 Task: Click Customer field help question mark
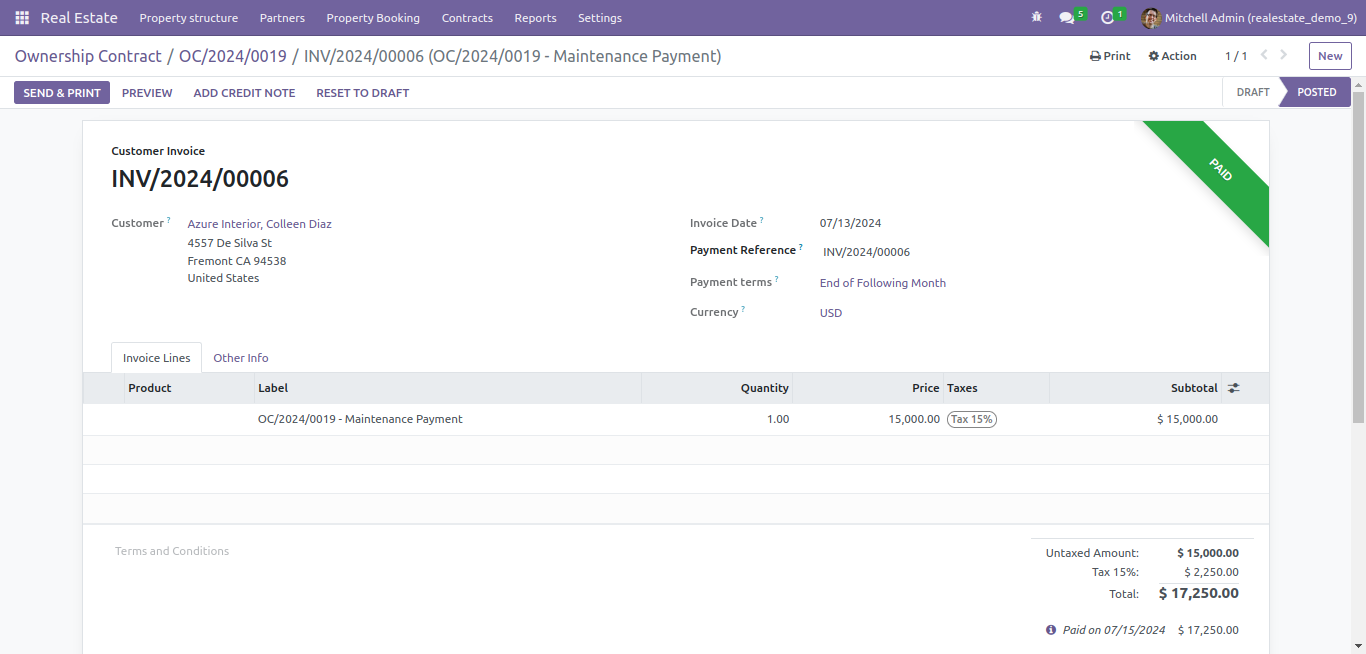point(168,221)
